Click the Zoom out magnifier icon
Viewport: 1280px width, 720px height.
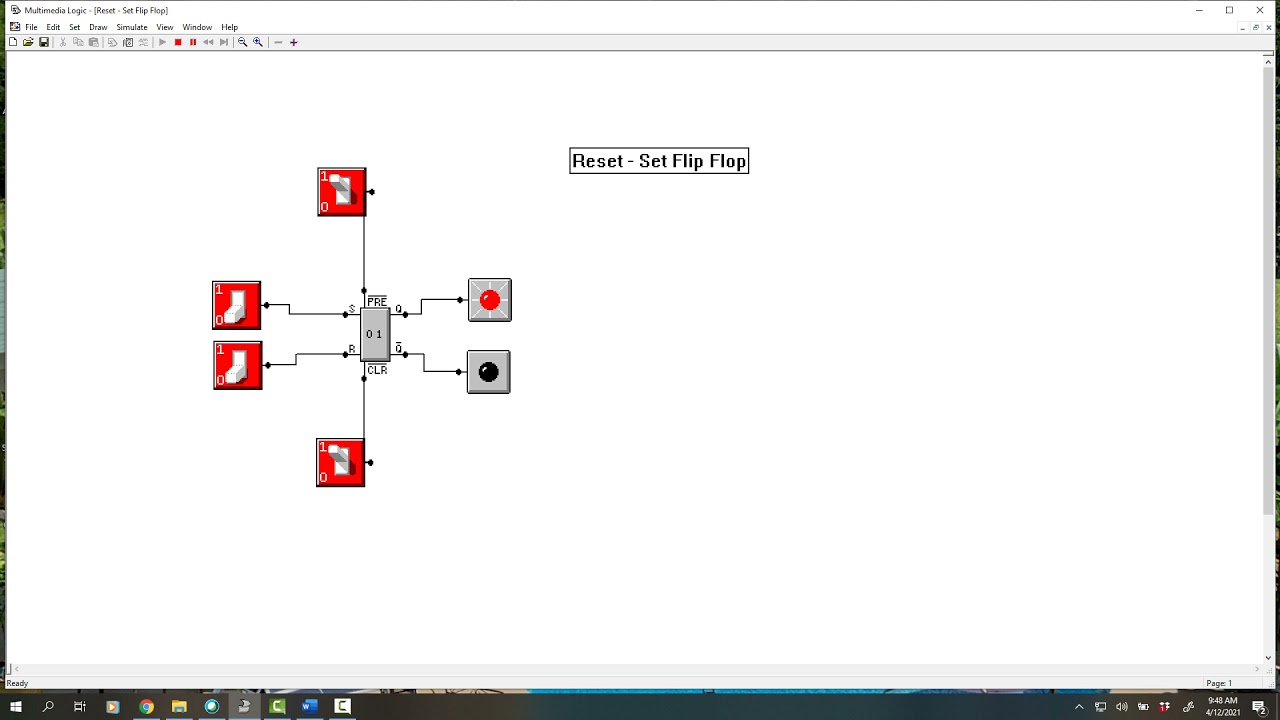tap(242, 42)
